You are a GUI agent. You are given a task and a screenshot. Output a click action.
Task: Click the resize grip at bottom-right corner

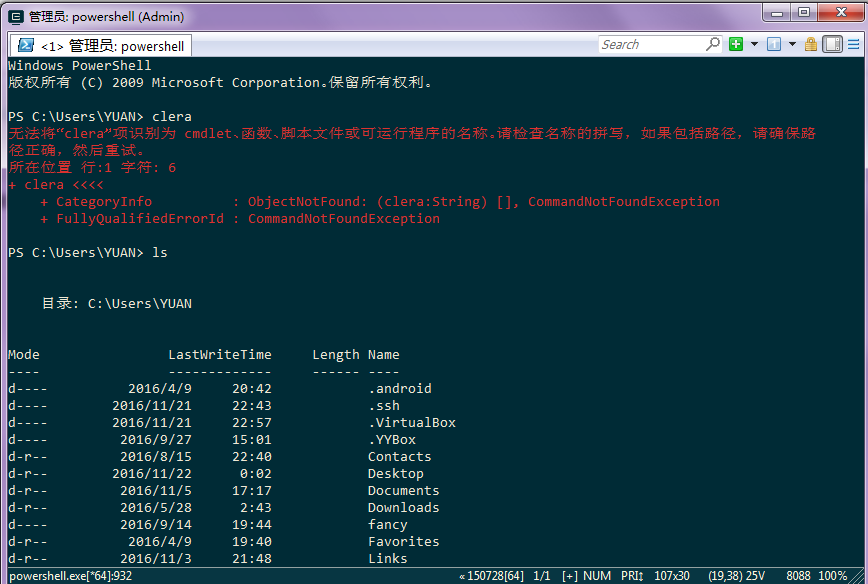pos(857,577)
